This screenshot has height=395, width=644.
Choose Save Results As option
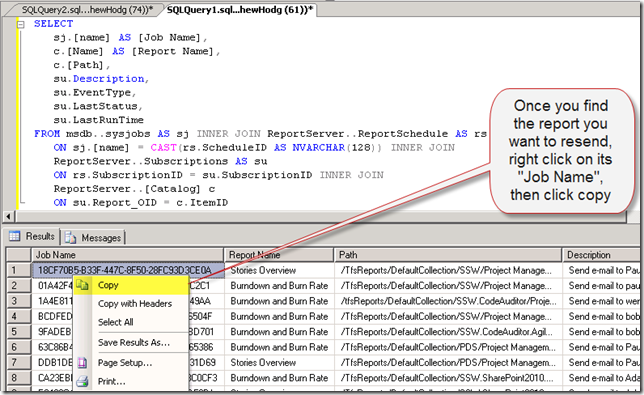click(x=133, y=342)
